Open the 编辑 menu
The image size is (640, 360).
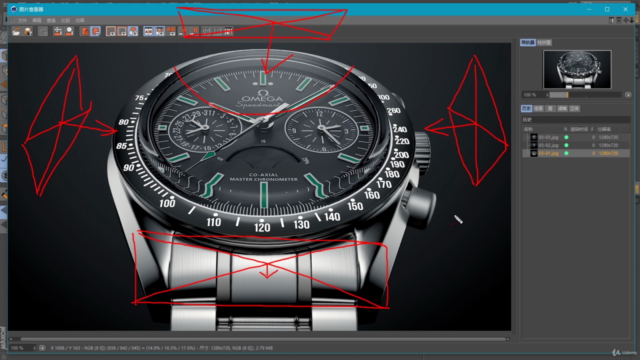tap(37, 20)
